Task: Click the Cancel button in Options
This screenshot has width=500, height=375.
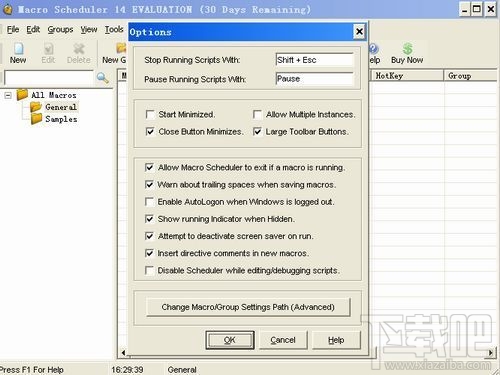Action: click(283, 340)
